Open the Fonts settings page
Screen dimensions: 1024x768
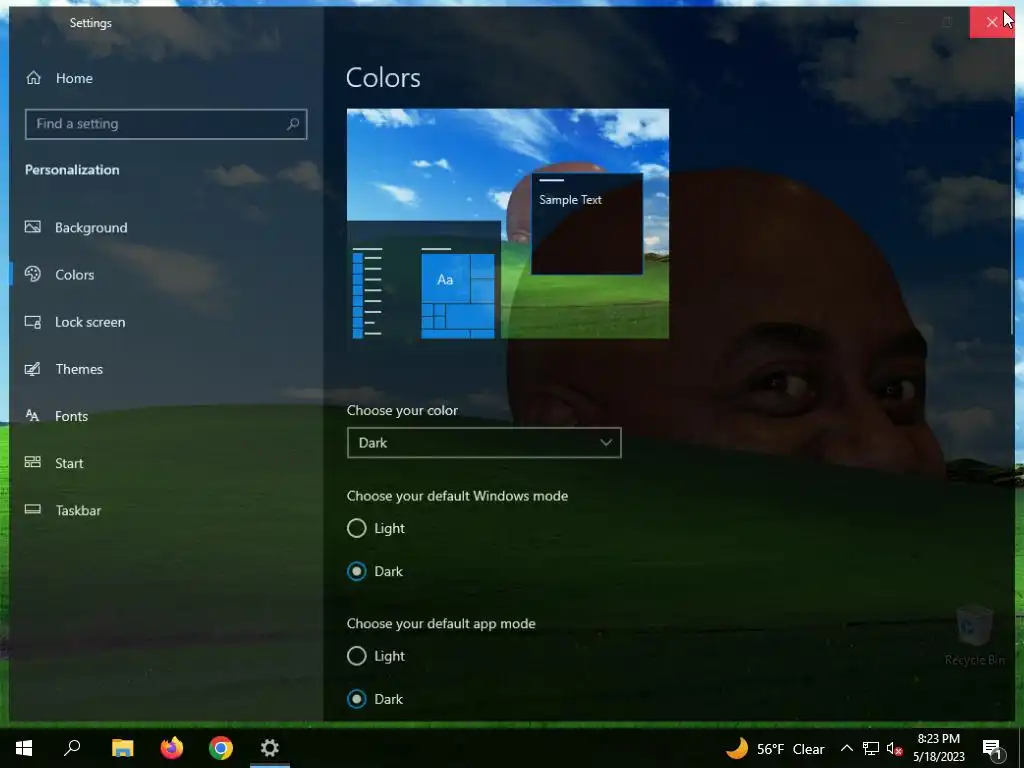(x=166, y=416)
